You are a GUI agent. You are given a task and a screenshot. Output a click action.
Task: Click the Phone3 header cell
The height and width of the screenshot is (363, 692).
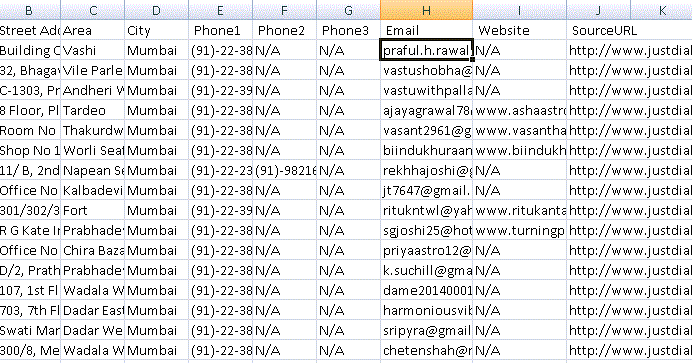click(x=349, y=30)
